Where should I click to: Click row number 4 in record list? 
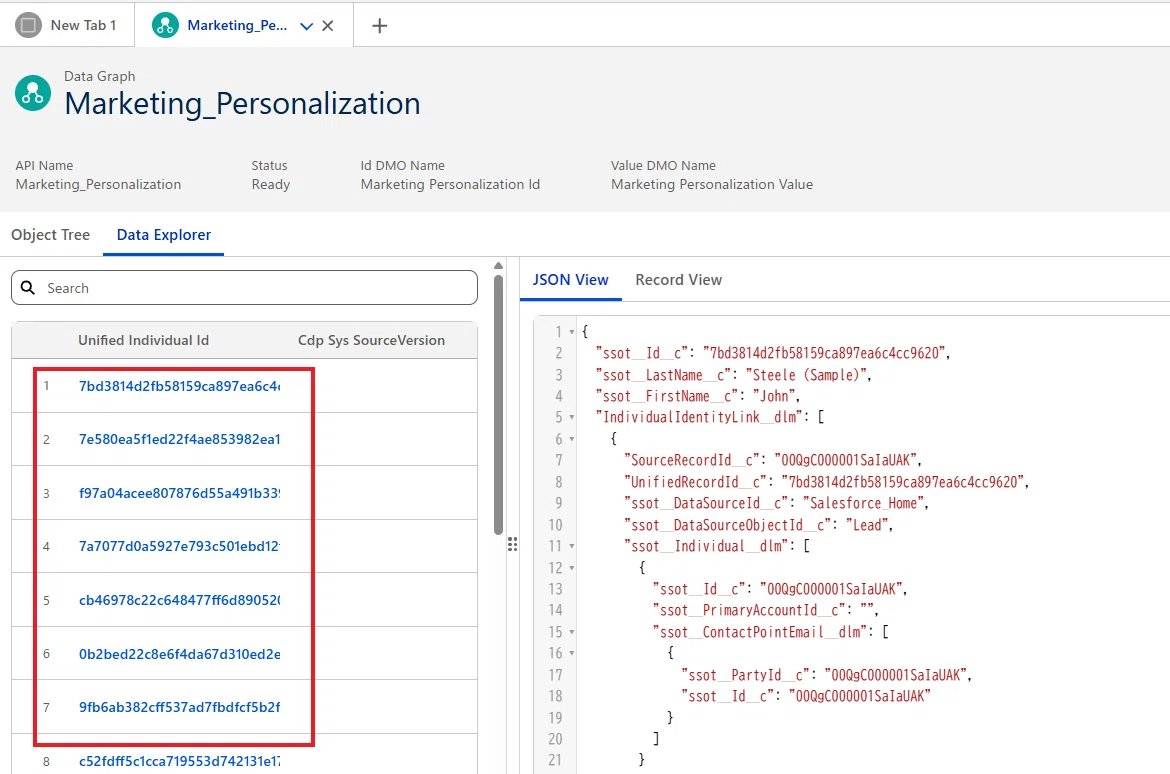tap(46, 546)
